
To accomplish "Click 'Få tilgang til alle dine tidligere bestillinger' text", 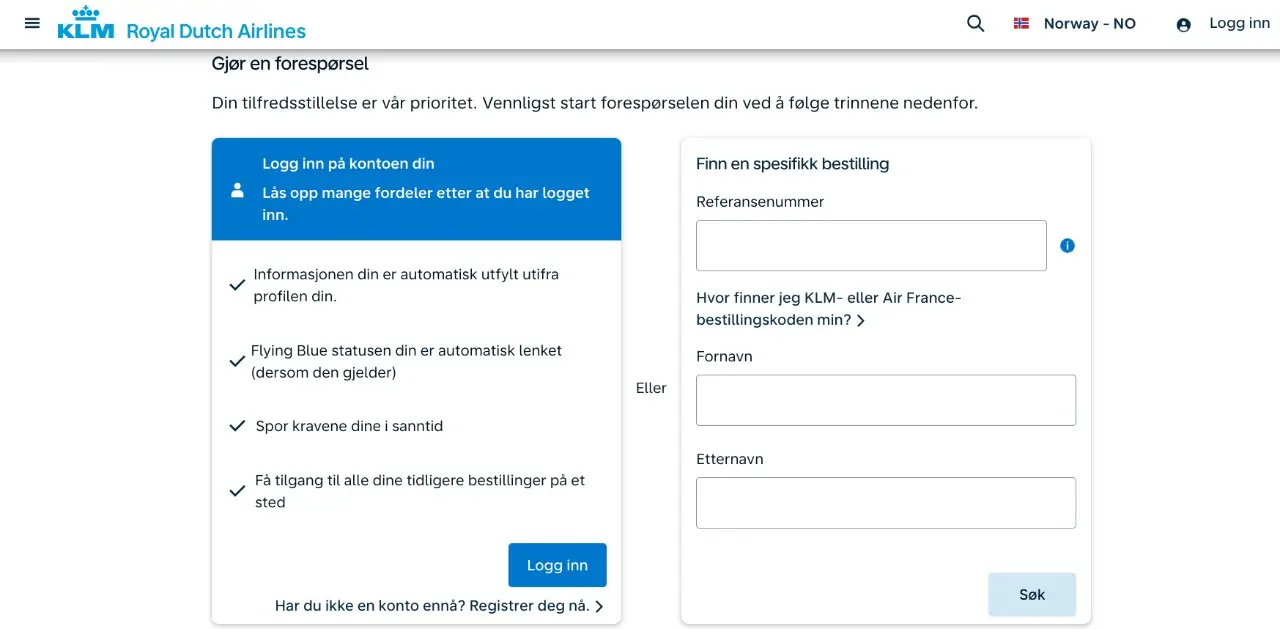I will (420, 491).
